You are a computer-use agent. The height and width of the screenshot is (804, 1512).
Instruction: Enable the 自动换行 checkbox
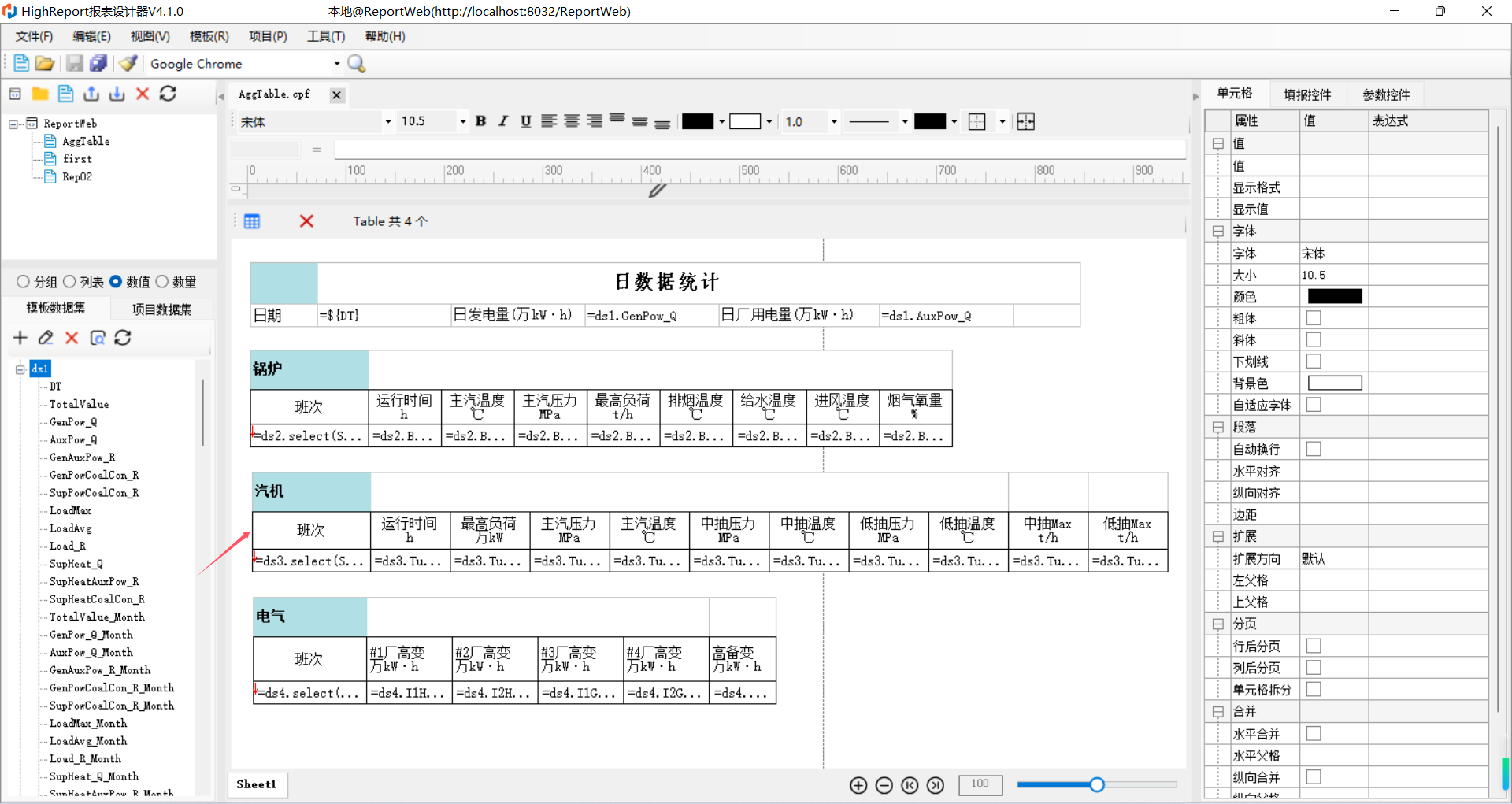point(1314,449)
